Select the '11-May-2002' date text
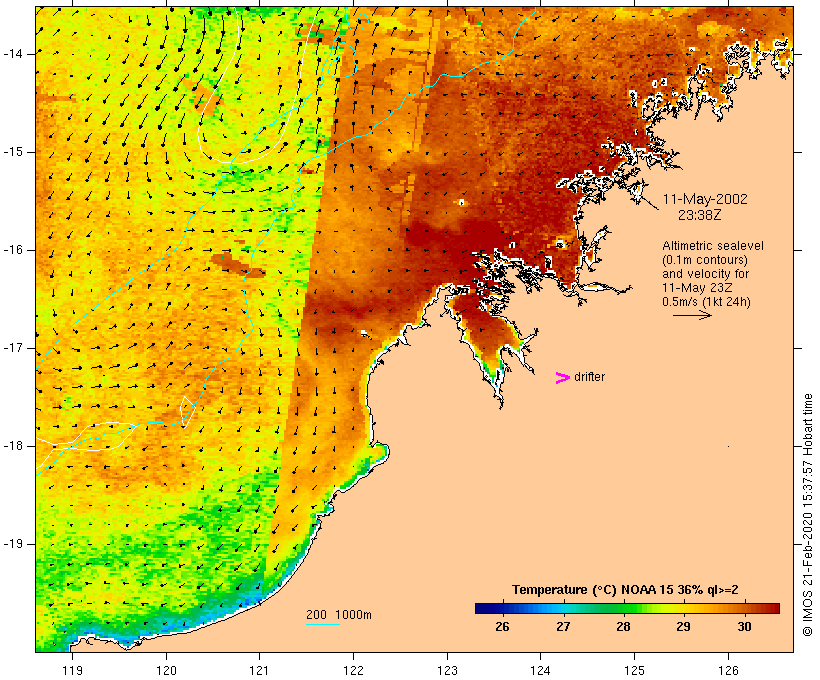820x680 pixels. point(705,199)
